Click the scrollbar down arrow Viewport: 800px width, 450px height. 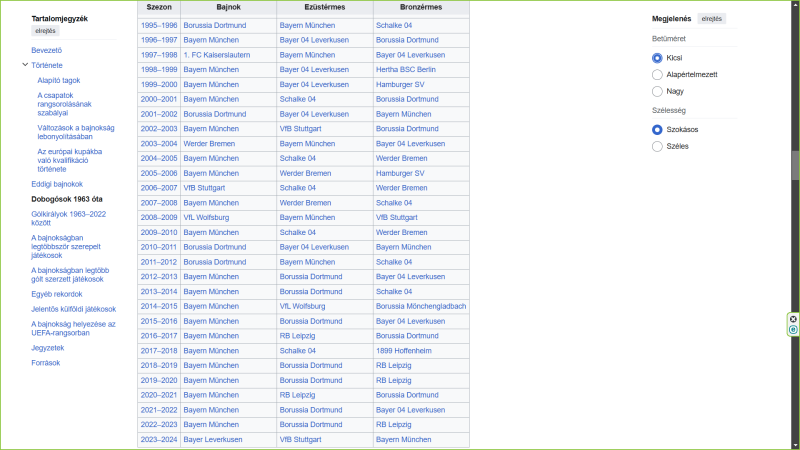point(795,445)
